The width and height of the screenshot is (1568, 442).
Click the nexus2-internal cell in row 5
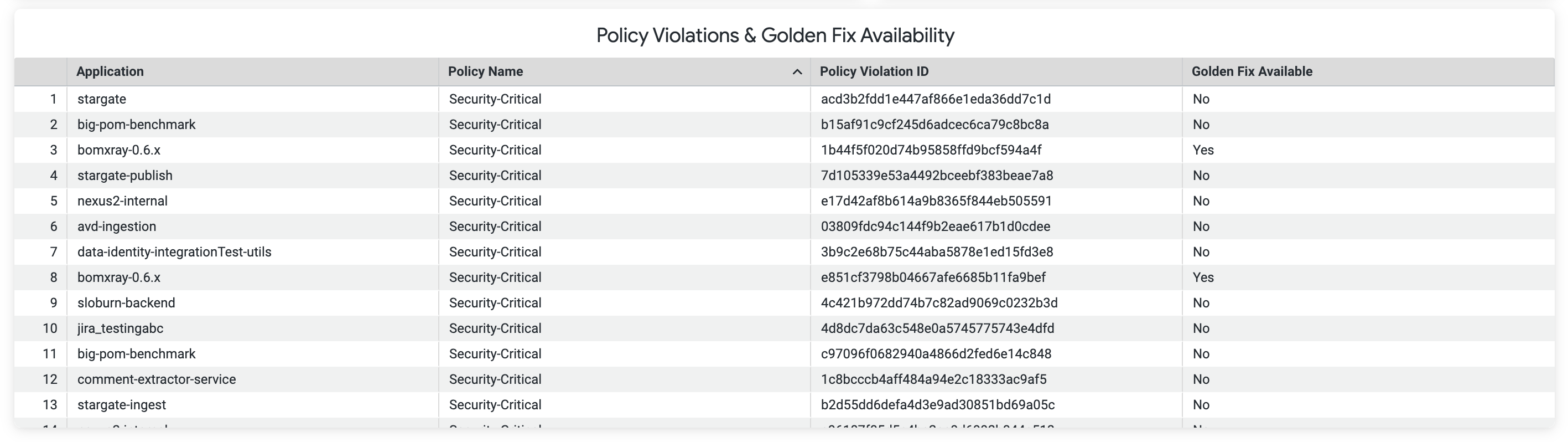pyautogui.click(x=253, y=201)
